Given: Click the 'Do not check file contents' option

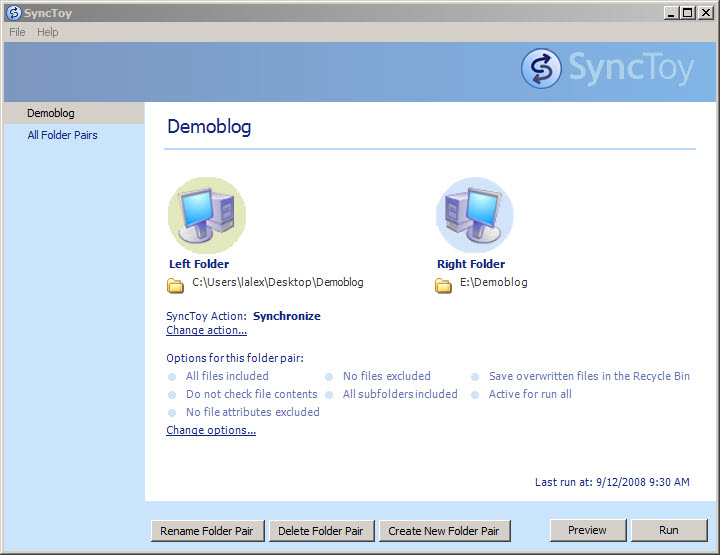Looking at the screenshot, I should pos(252,394).
